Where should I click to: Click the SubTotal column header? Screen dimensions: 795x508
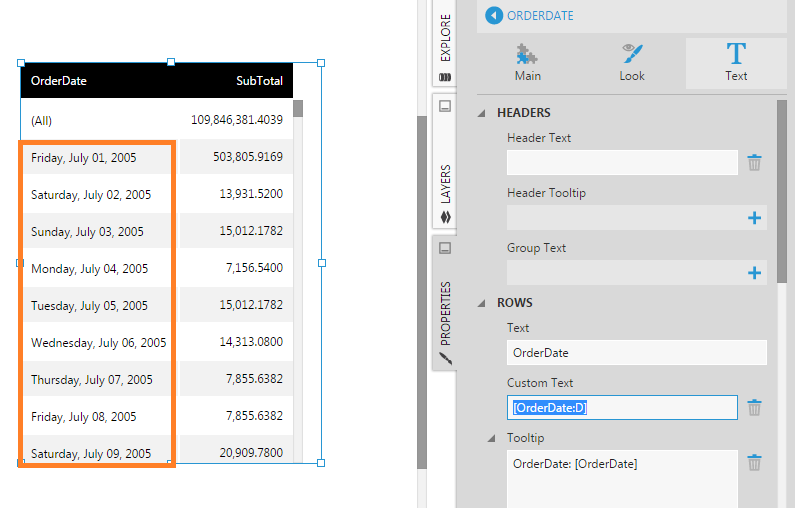point(259,81)
